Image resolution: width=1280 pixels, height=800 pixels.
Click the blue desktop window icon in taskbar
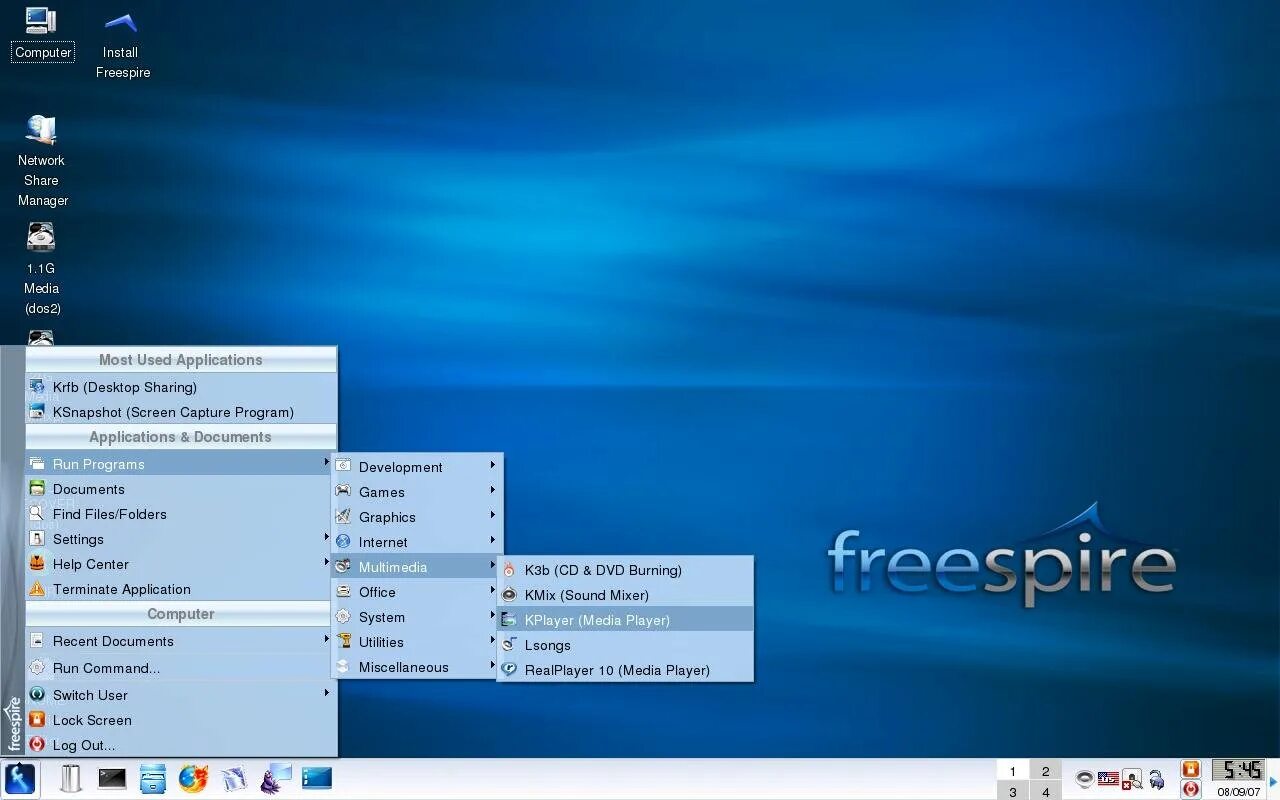pyautogui.click(x=316, y=778)
